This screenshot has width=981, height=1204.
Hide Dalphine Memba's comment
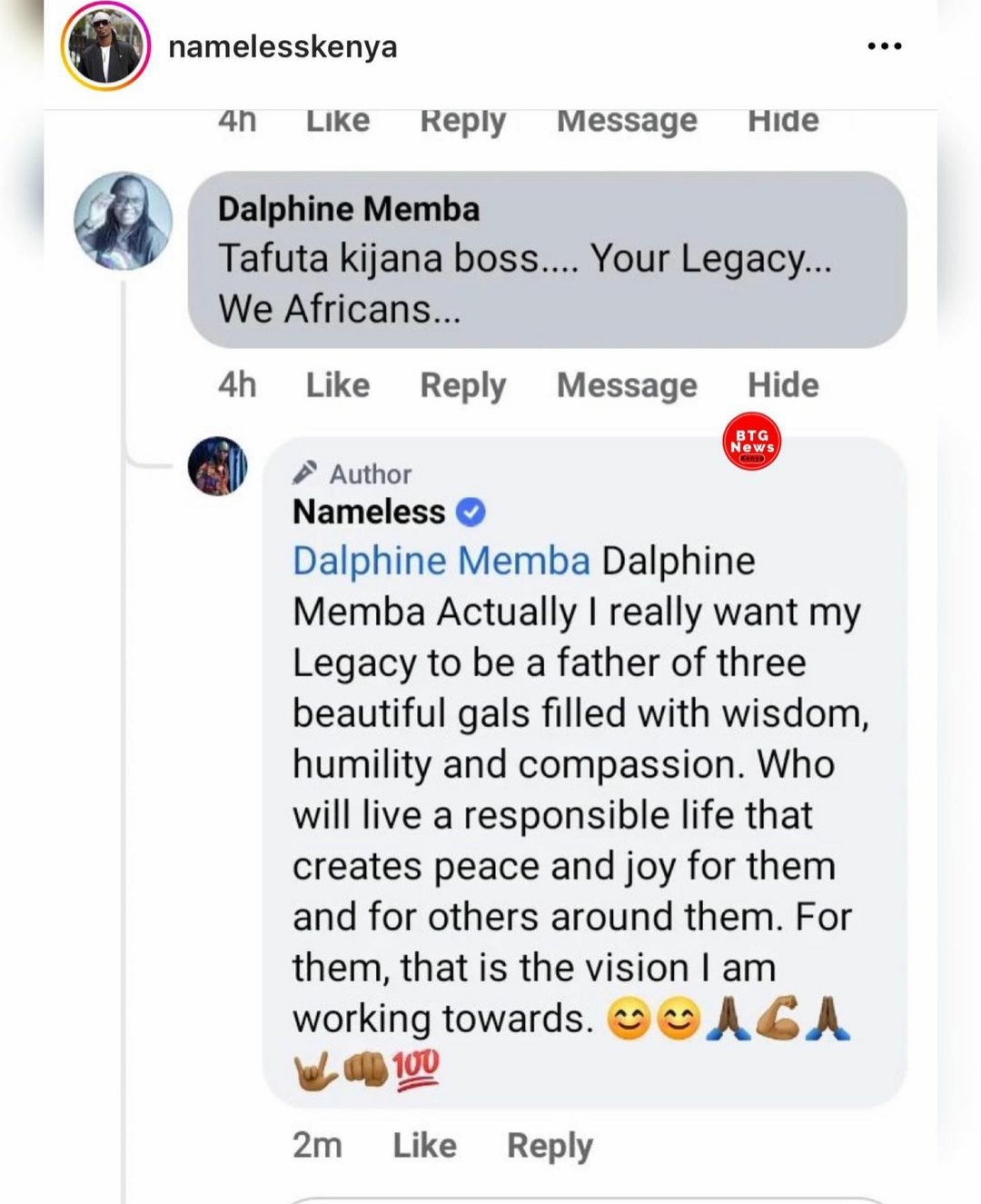click(783, 385)
